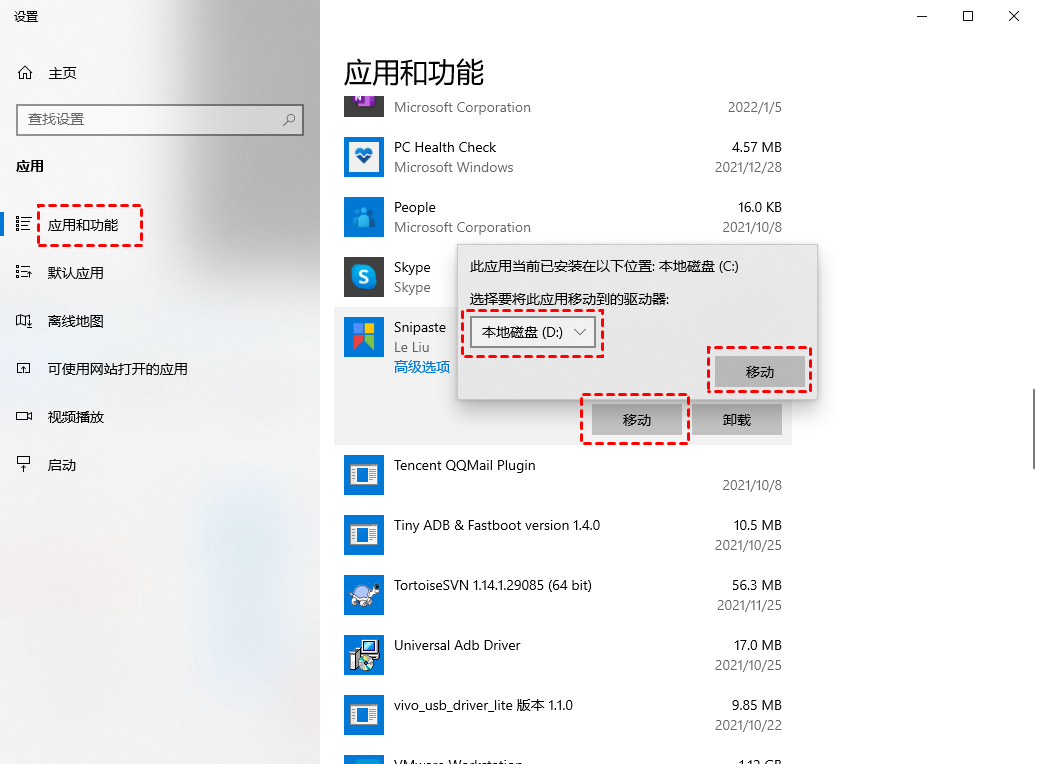This screenshot has width=1037, height=764.
Task: Click the Skype app icon
Action: pyautogui.click(x=364, y=276)
